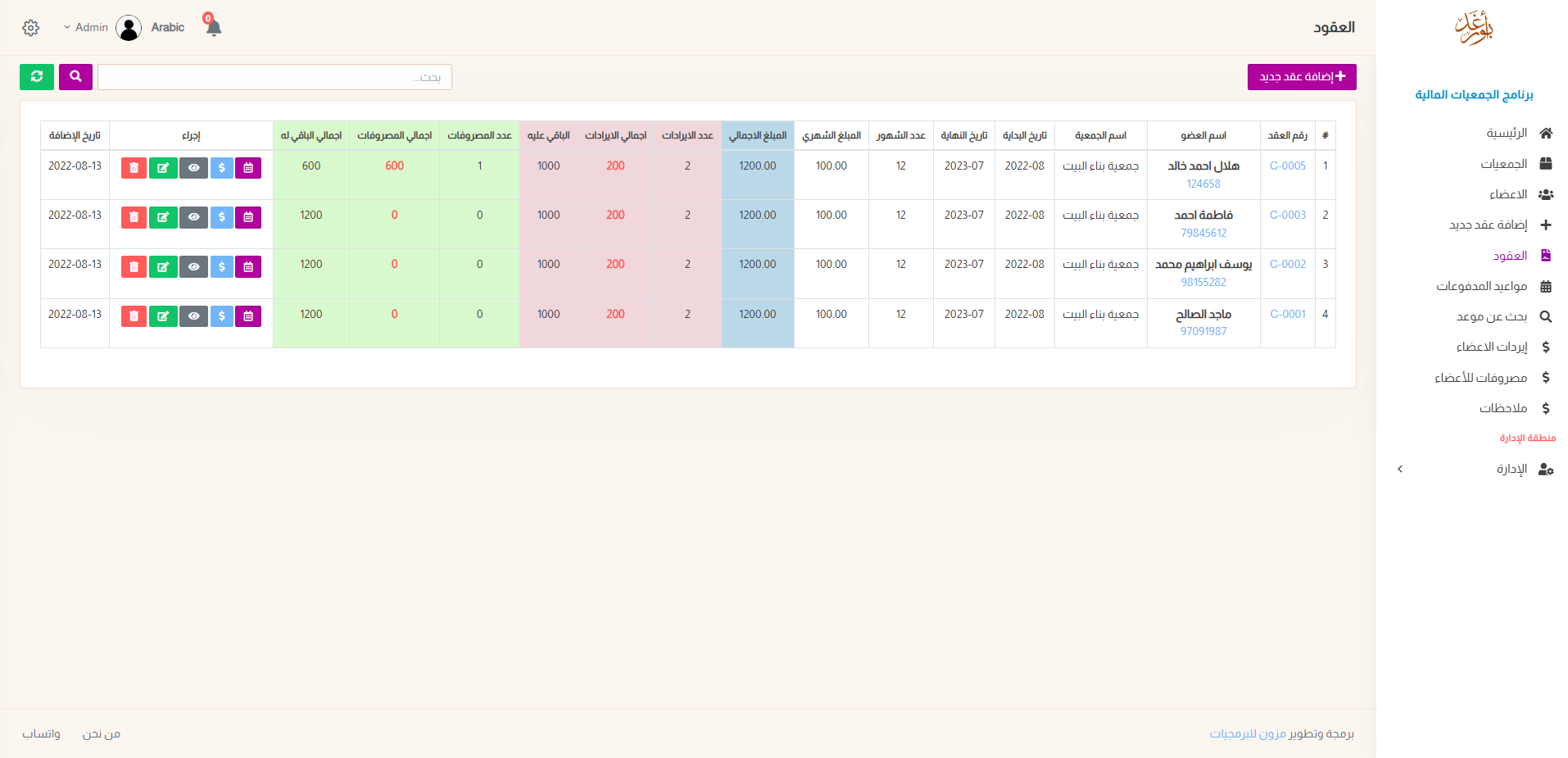This screenshot has width=1568, height=758.
Task: Open the notifications bell icon
Action: [214, 28]
